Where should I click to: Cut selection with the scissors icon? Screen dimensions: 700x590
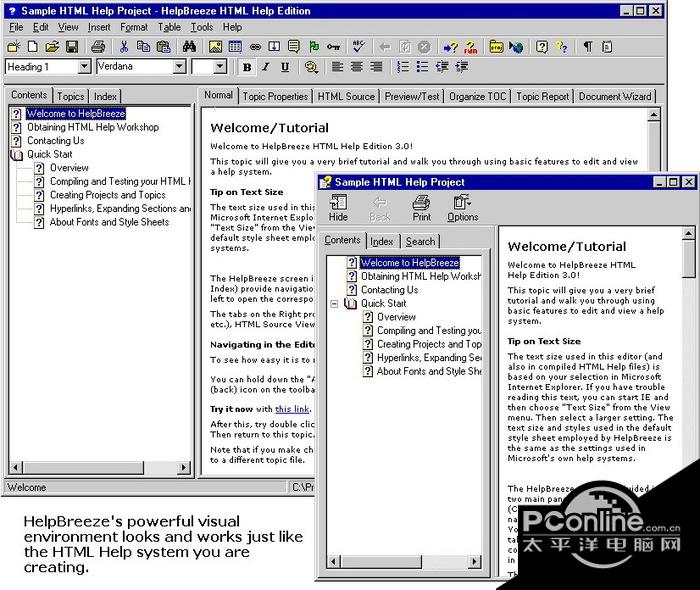[x=124, y=46]
